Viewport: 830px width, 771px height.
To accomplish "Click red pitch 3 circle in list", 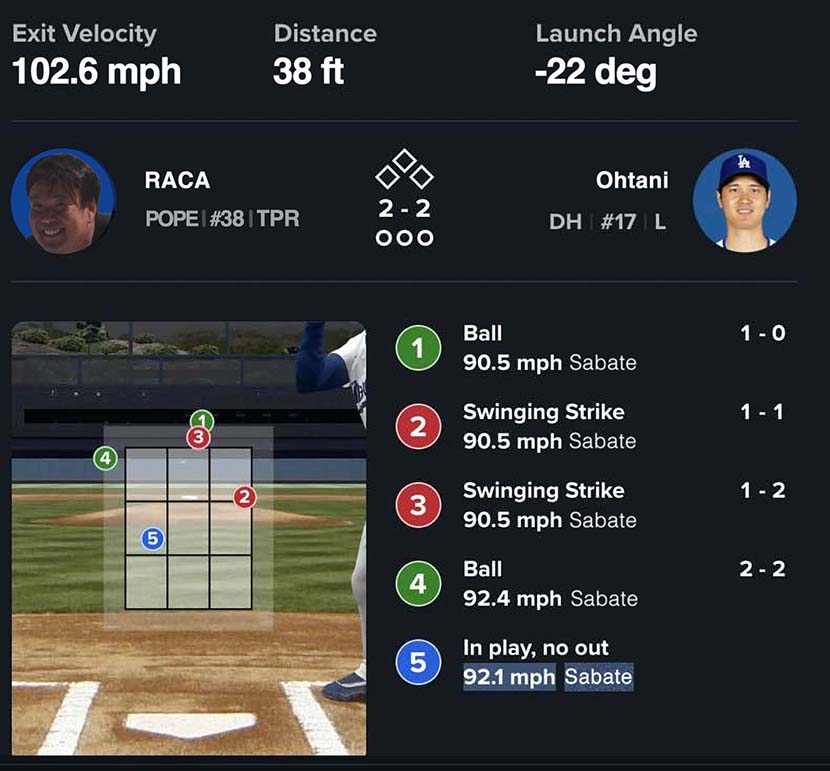I will (418, 505).
